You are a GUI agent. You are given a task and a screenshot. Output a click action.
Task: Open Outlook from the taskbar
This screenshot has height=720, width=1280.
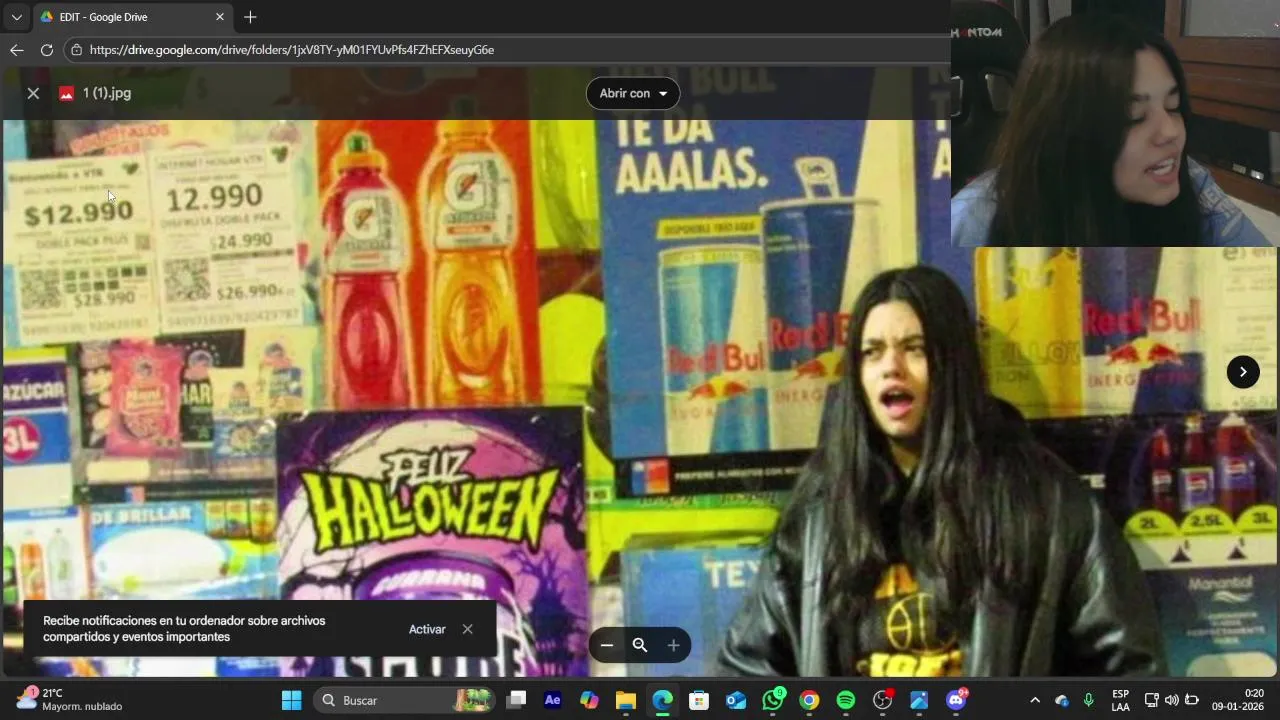(x=736, y=700)
